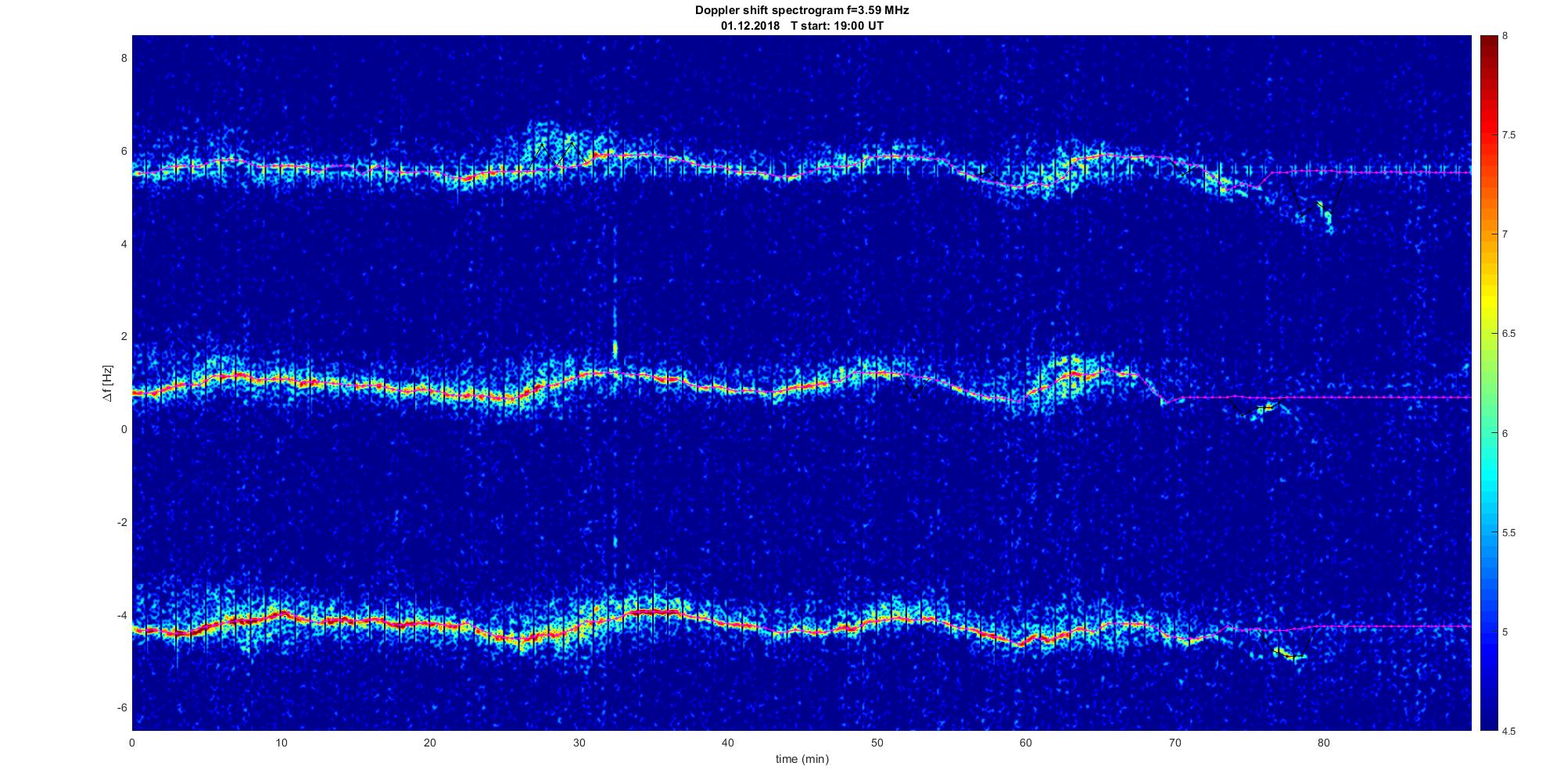Click the colorbar tick label '4.5'
The image size is (1564, 784).
[x=1509, y=731]
